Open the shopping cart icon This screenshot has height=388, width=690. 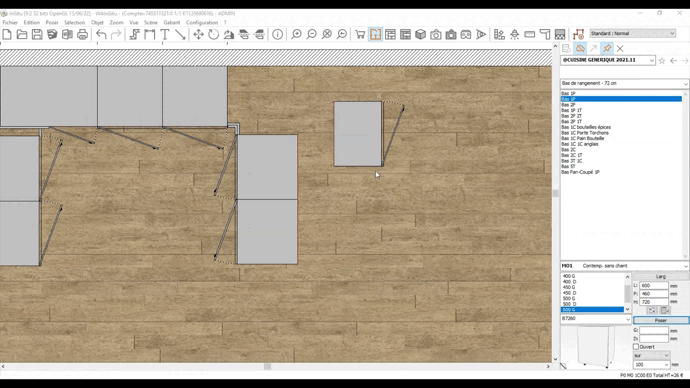click(x=360, y=34)
